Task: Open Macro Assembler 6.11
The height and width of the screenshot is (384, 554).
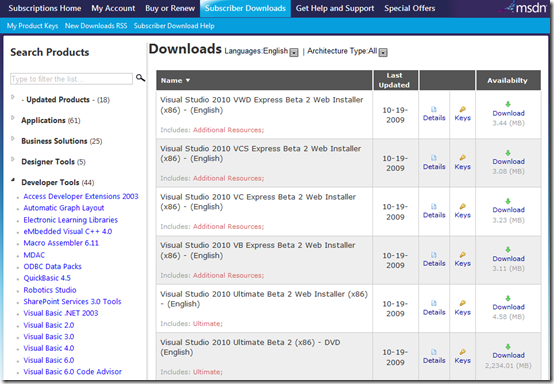Action: point(61,243)
